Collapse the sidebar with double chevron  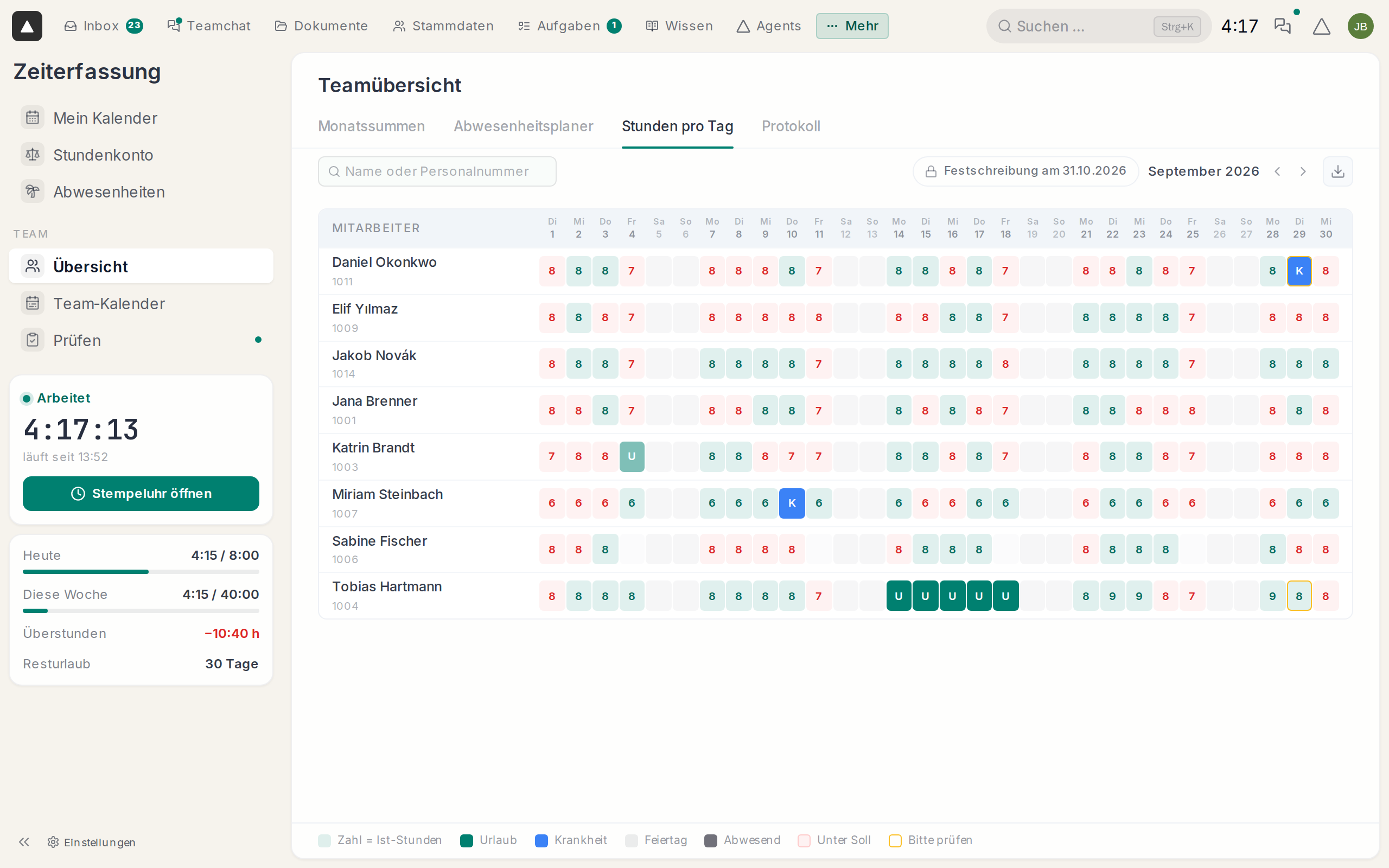coord(24,842)
